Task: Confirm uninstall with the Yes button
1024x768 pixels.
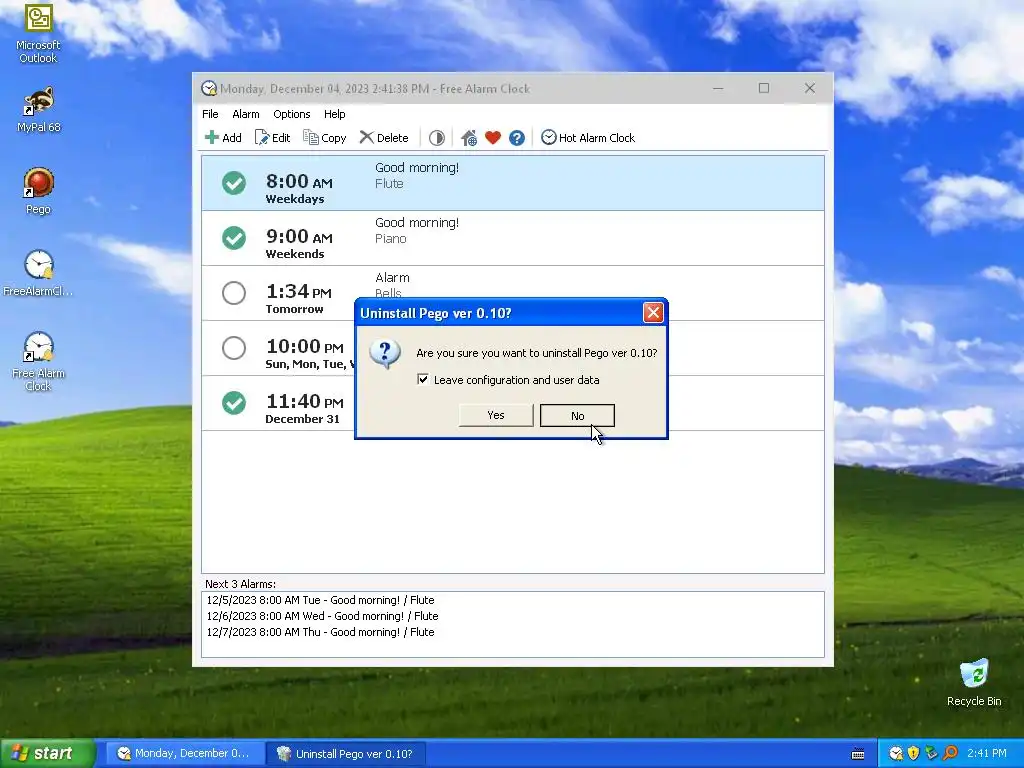Action: click(496, 415)
